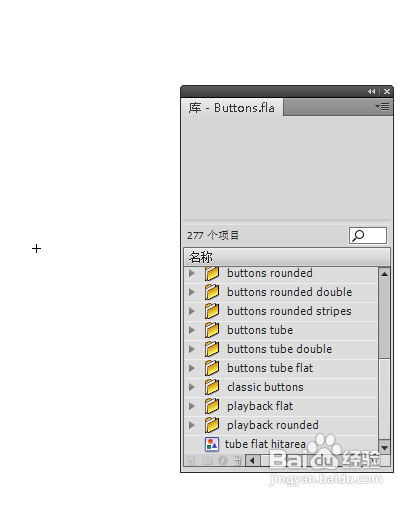413x507 pixels.
Task: Click the New Folder icon at panel bottom
Action: (207, 461)
